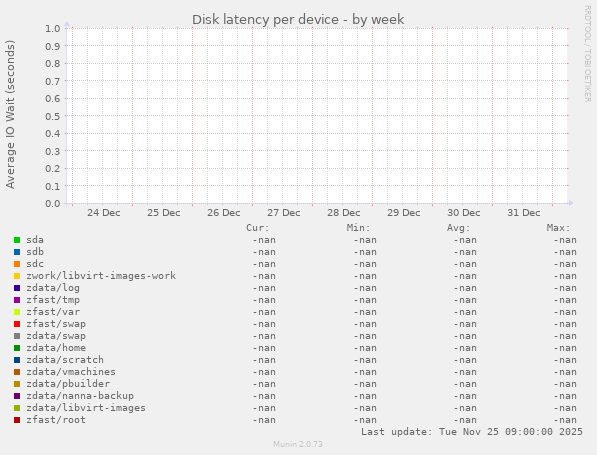Viewport: 597px width, 455px height.
Task: Click the navy zdata/scratch swatch
Action: (17, 360)
